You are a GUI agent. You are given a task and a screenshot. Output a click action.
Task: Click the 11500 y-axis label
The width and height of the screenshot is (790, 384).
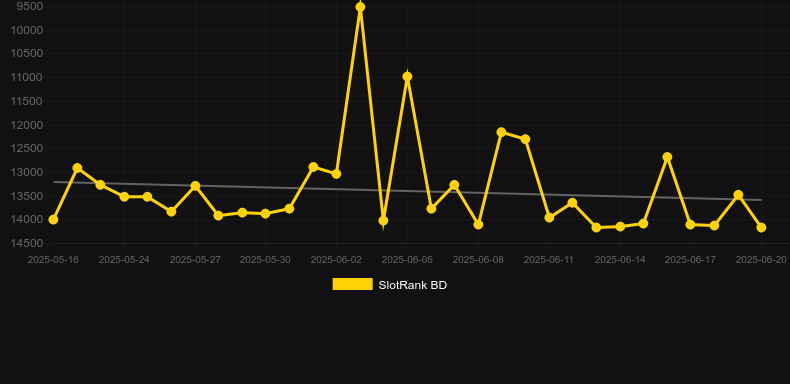coord(27,101)
